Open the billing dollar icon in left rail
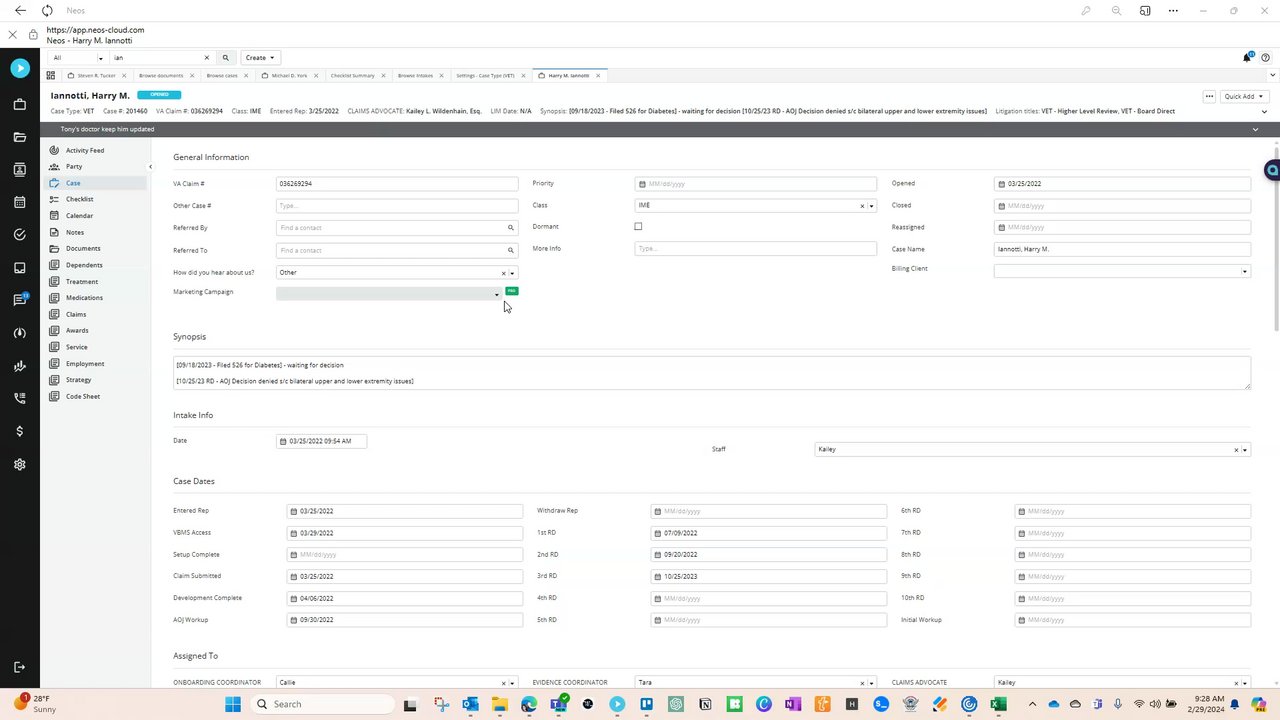The image size is (1280, 720). 20,431
